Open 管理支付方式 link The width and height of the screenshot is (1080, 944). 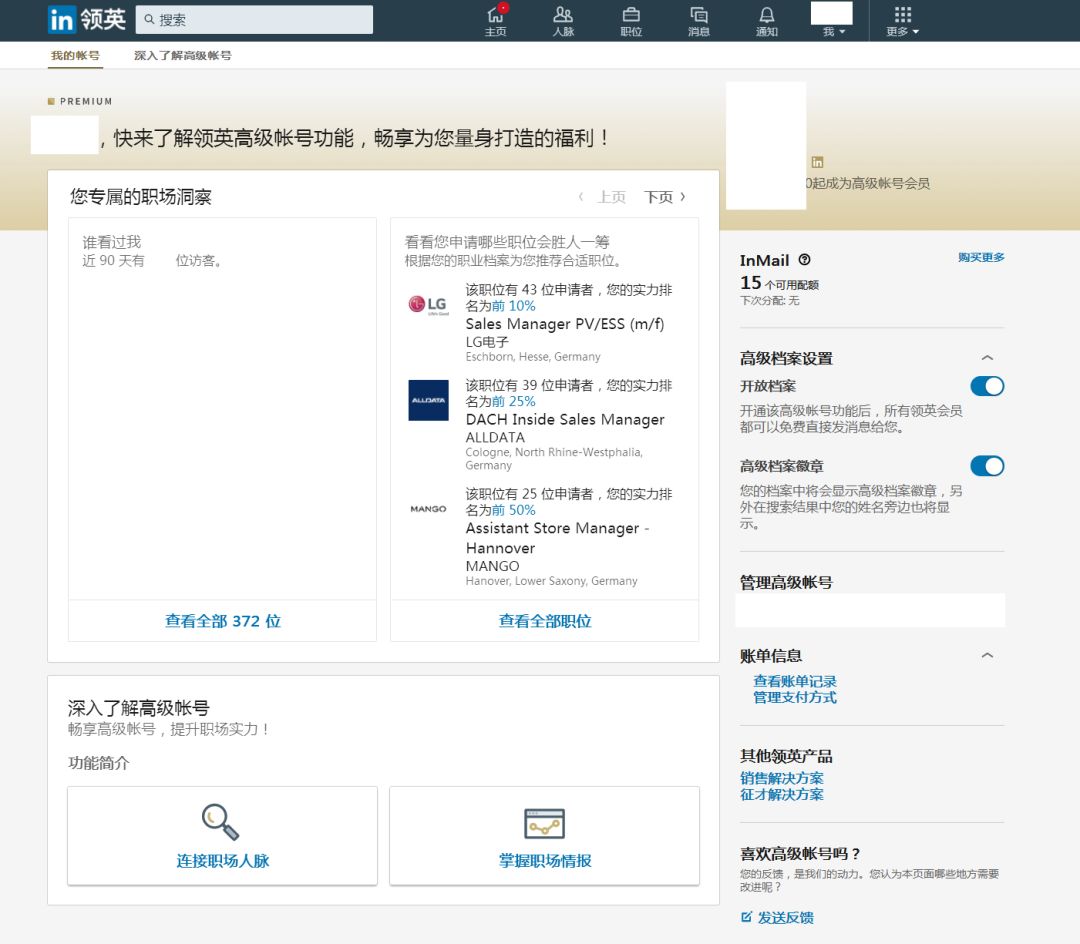pyautogui.click(x=795, y=697)
